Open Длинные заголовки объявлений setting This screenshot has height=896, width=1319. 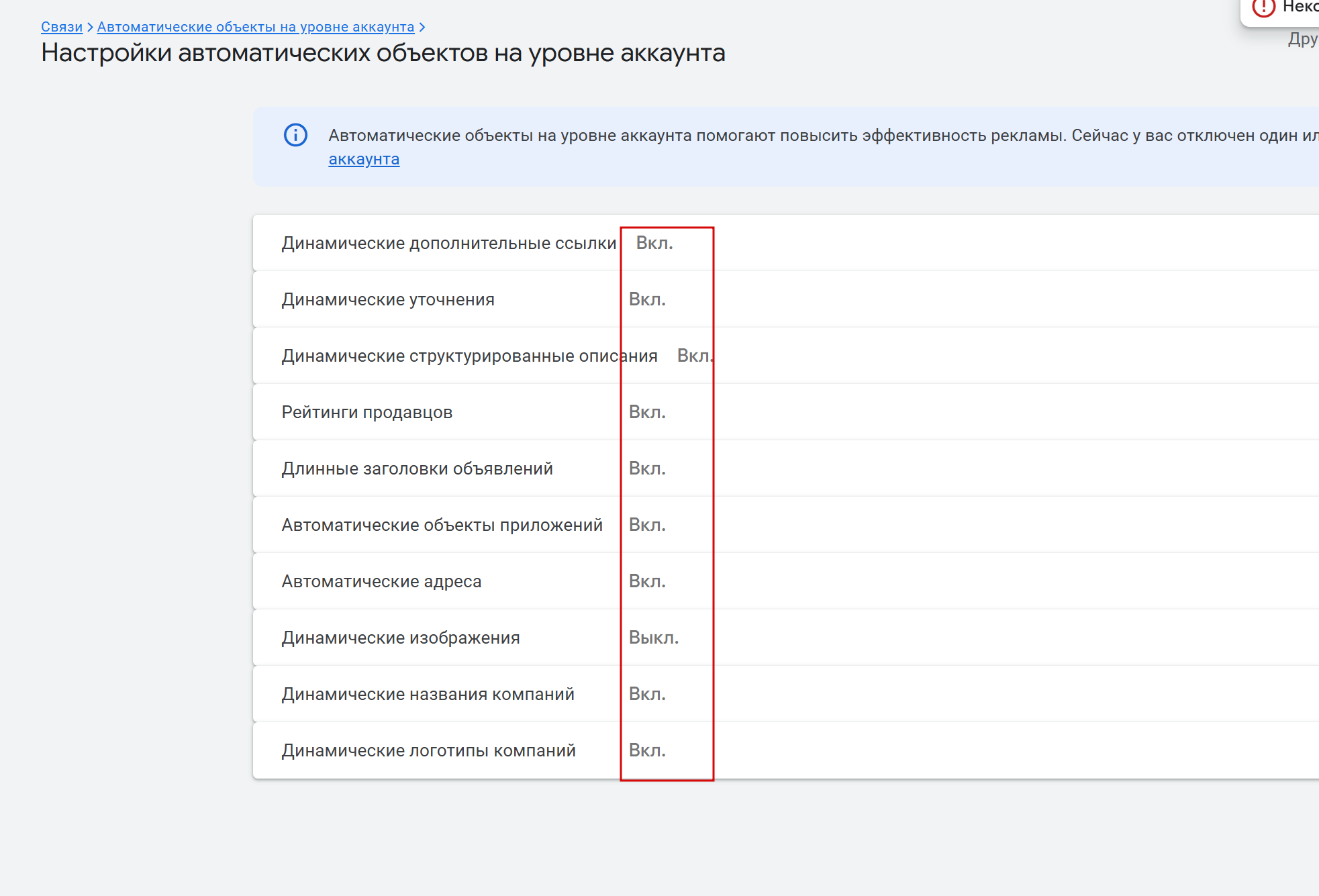[x=417, y=468]
